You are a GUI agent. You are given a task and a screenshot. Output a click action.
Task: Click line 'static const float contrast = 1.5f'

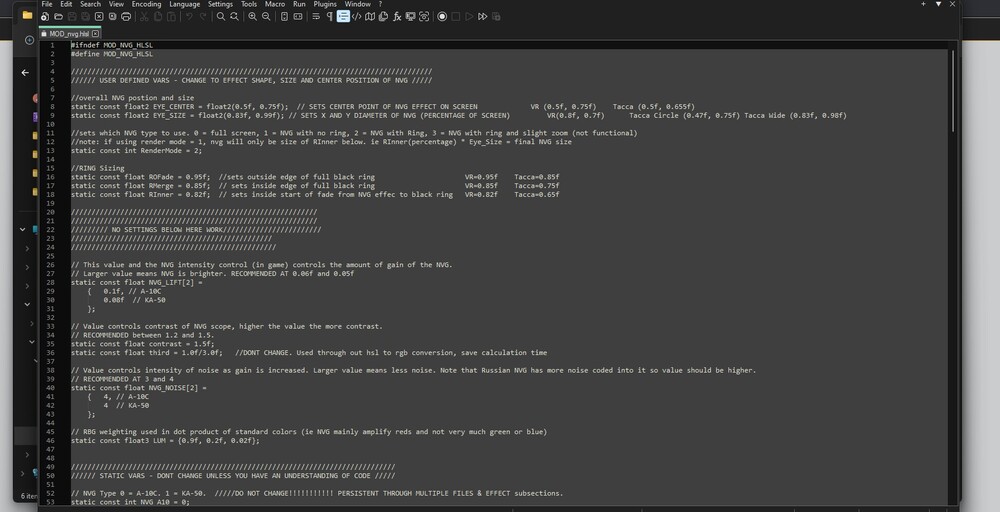(143, 344)
